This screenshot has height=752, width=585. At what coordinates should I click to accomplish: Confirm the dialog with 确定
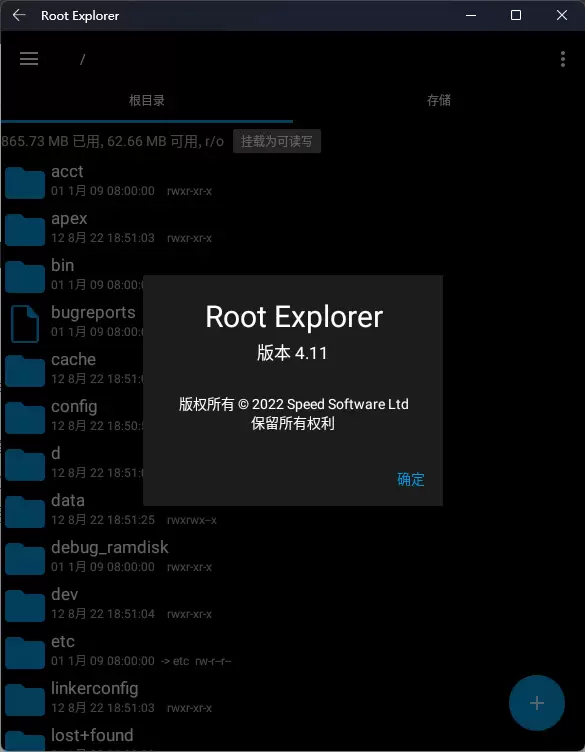[411, 479]
